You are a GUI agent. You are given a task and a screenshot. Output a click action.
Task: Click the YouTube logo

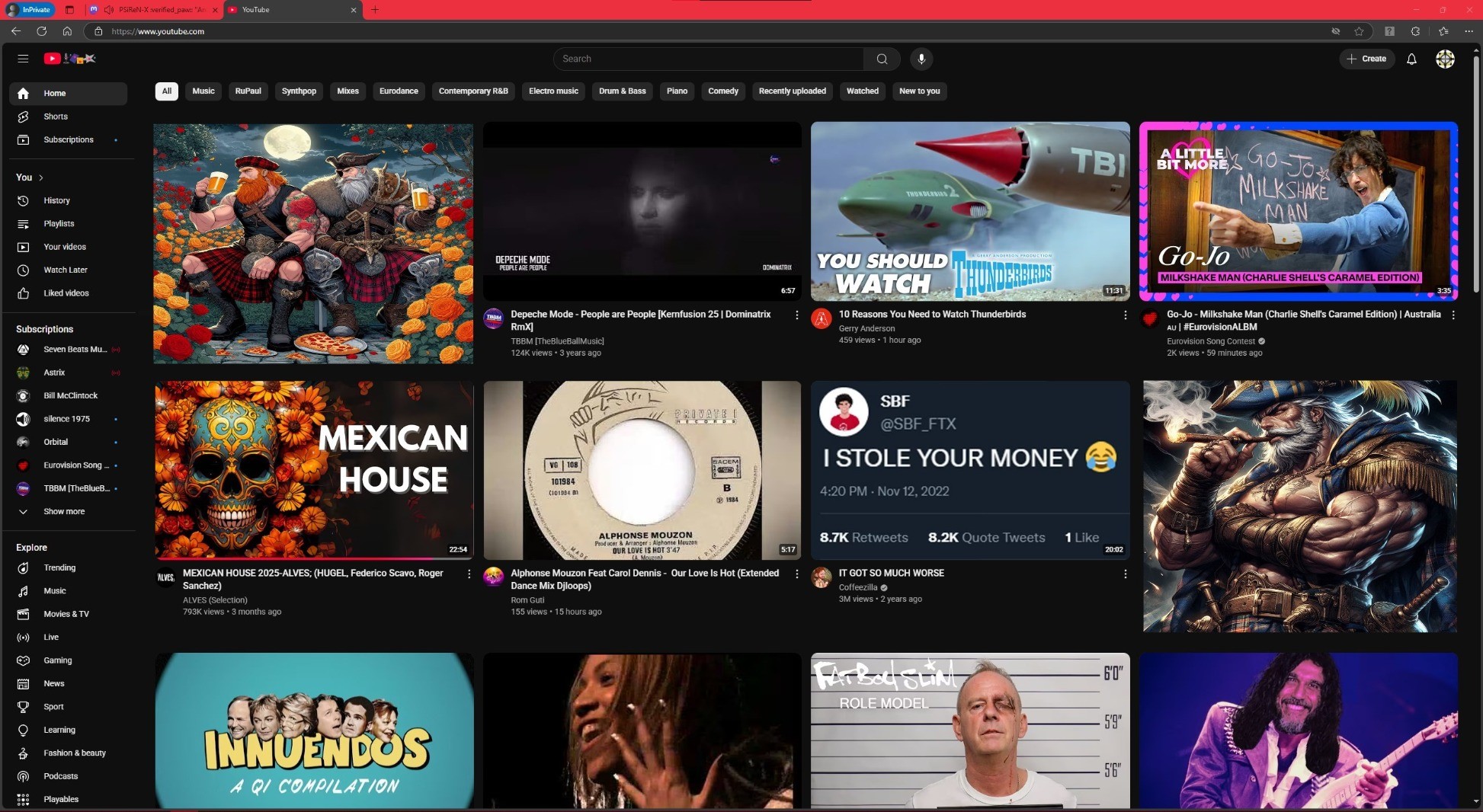click(69, 59)
